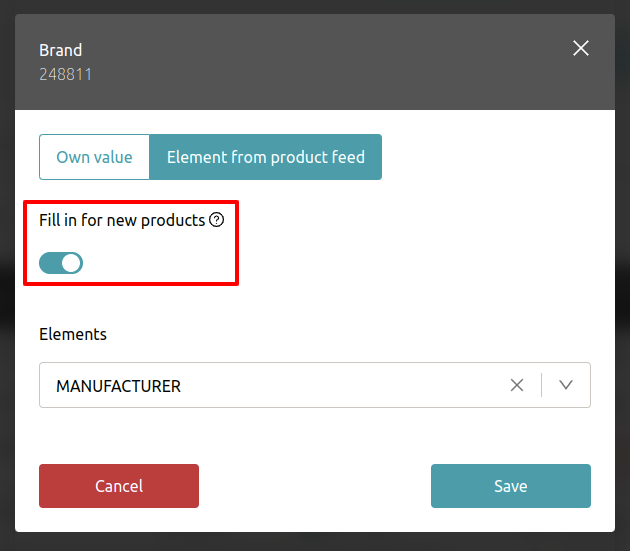Save the Brand attribute settings
The image size is (630, 551).
pyautogui.click(x=510, y=486)
